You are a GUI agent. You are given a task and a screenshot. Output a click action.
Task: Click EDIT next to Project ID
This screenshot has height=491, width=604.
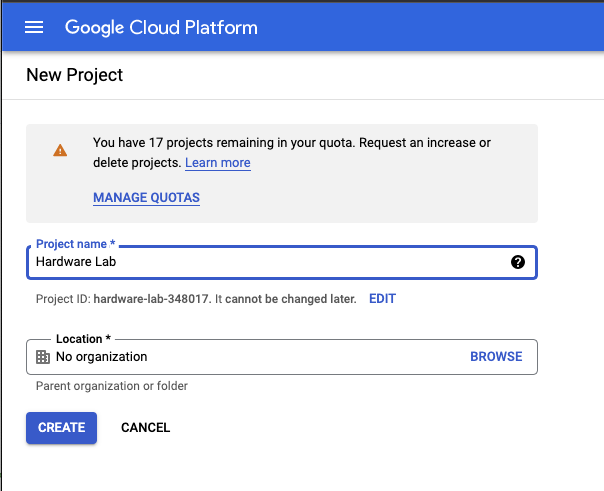coord(382,299)
